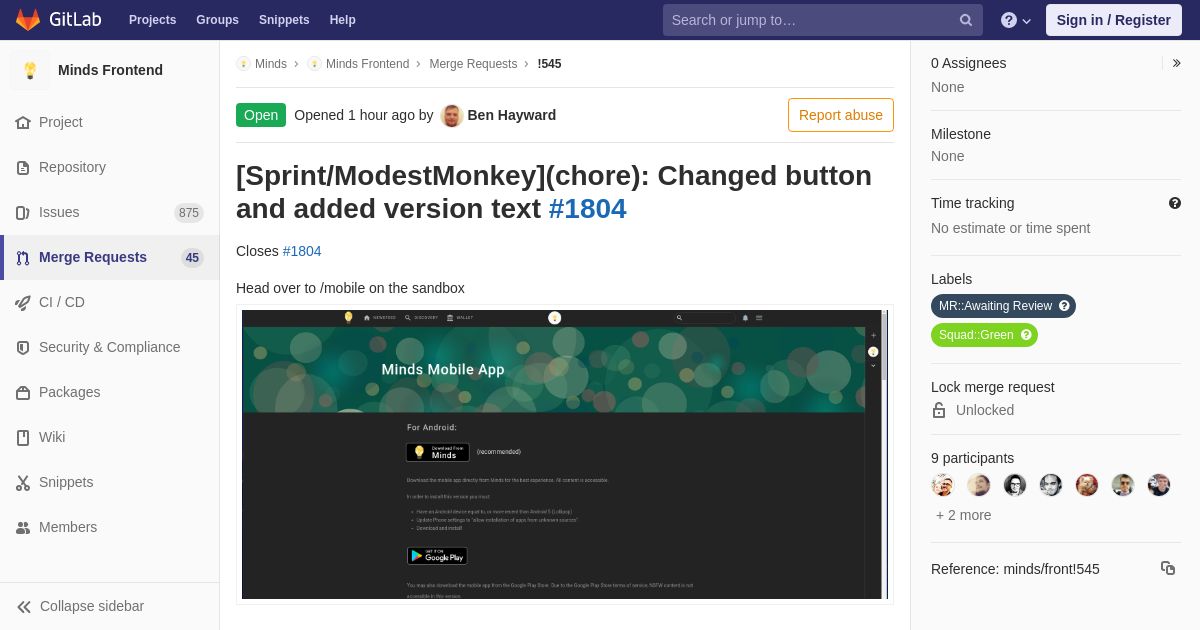Click the third participant avatar
Image resolution: width=1200 pixels, height=630 pixels.
[1015, 485]
